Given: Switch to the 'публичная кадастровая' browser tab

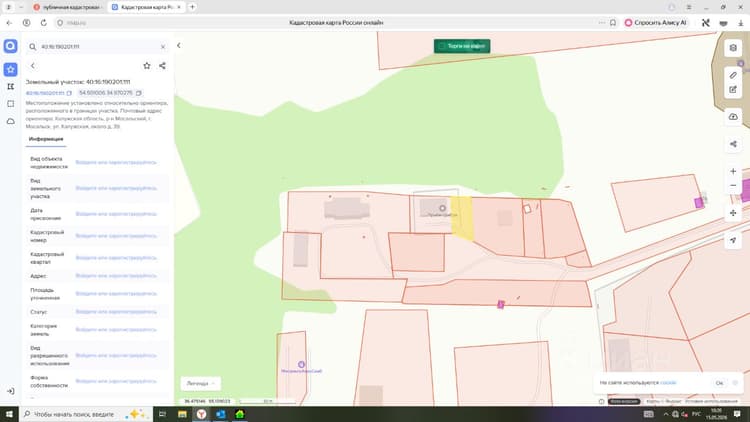Looking at the screenshot, I should (x=68, y=7).
